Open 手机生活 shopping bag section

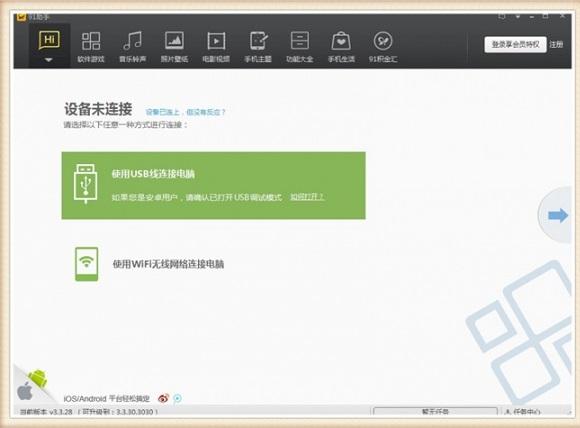pyautogui.click(x=341, y=46)
